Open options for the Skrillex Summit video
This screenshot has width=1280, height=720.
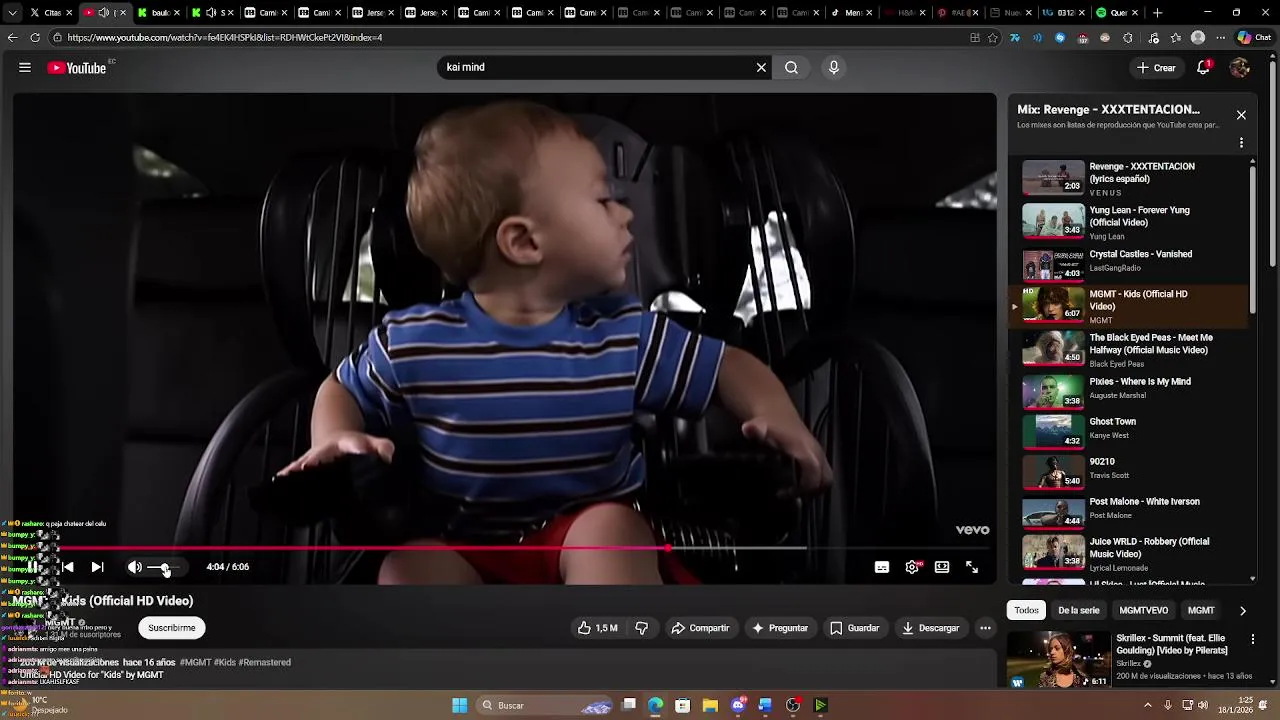pos(1253,639)
